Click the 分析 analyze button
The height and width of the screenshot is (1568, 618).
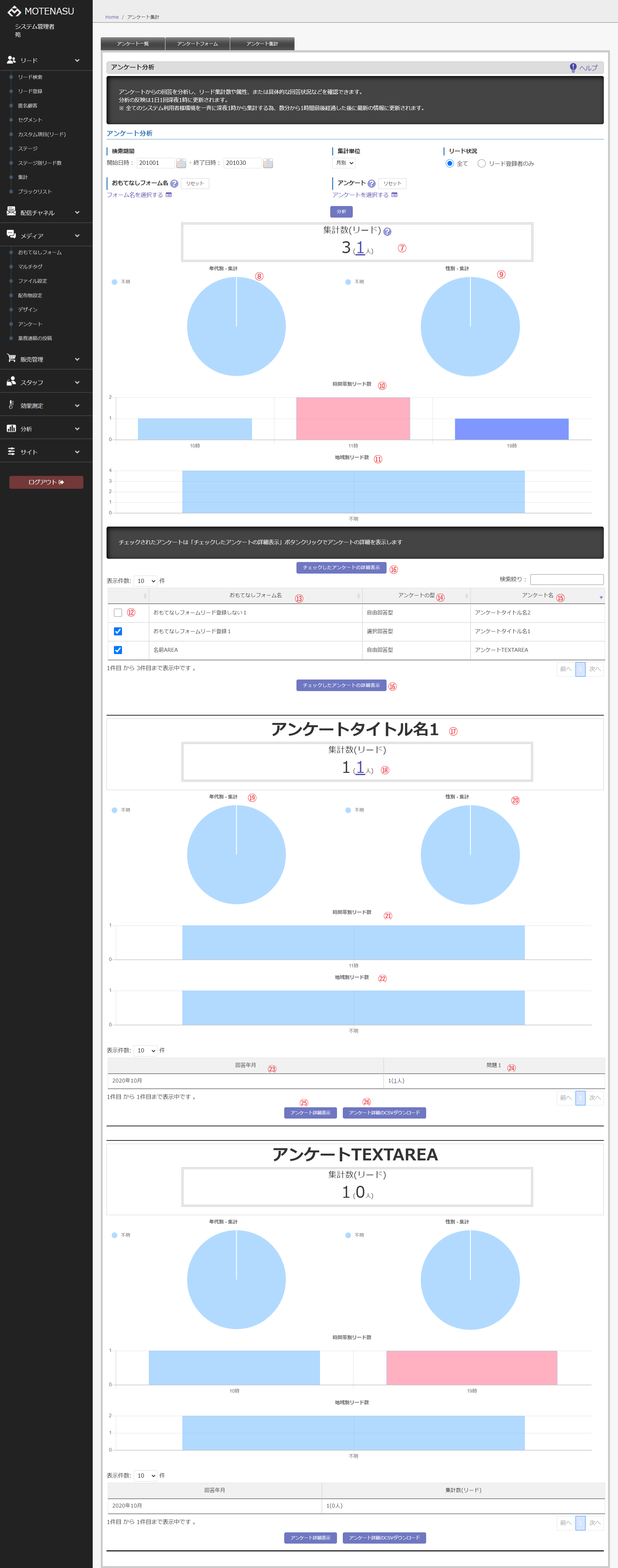coord(341,211)
